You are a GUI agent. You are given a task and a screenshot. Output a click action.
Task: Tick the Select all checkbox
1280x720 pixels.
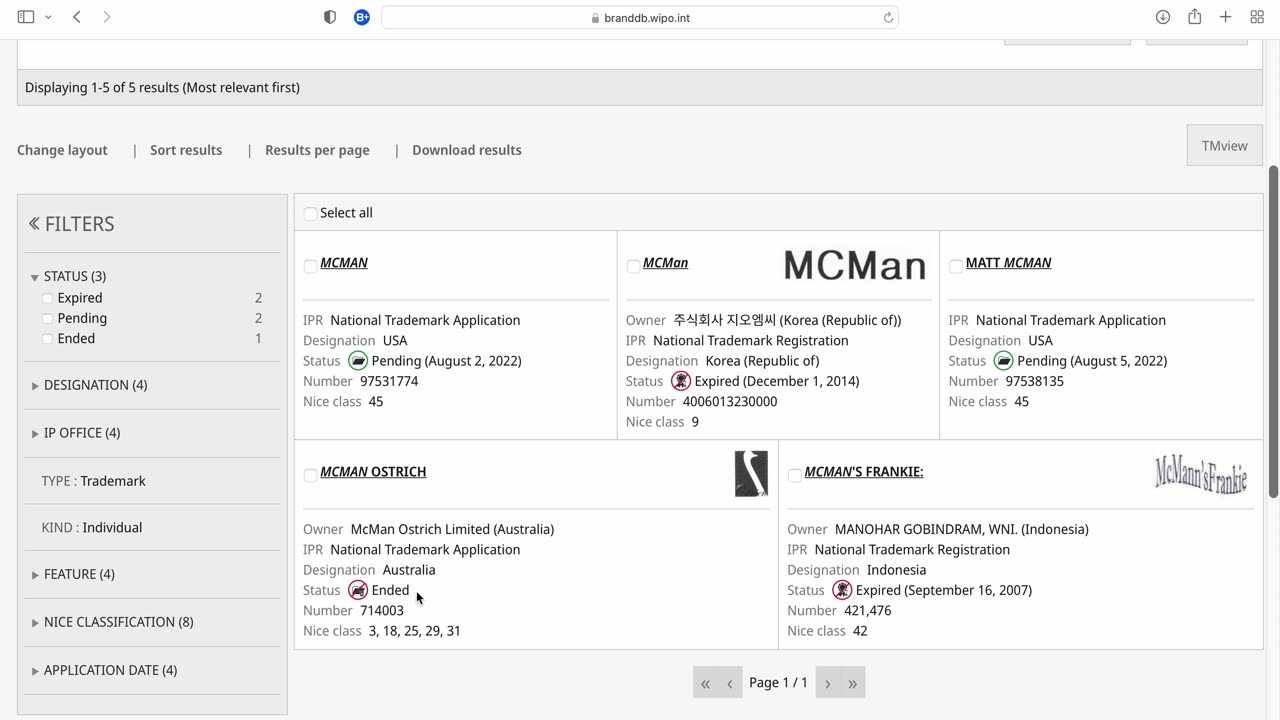tap(310, 213)
